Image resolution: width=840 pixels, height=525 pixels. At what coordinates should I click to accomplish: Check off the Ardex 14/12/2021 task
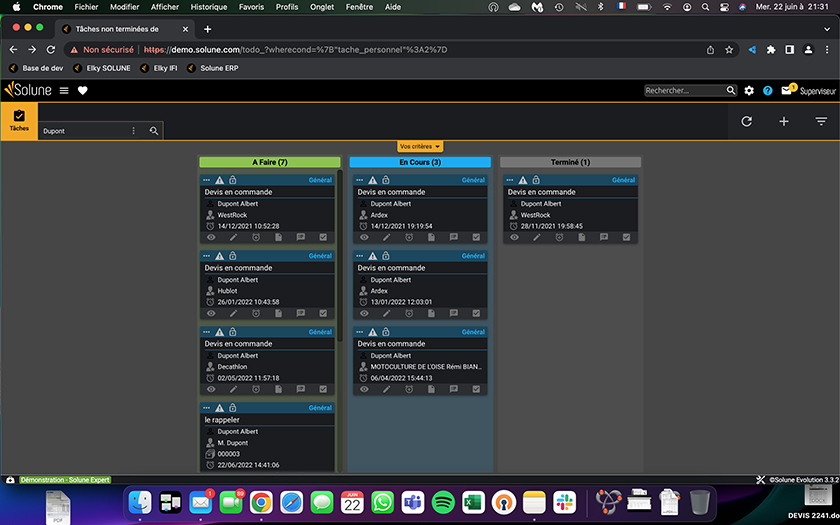(476, 237)
